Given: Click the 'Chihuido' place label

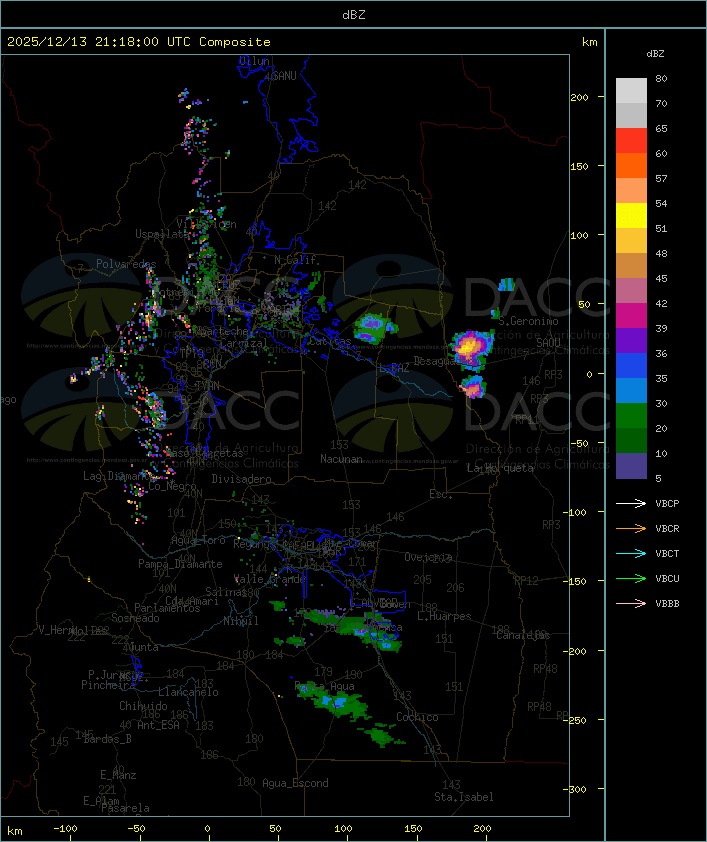Looking at the screenshot, I should pos(143,706).
